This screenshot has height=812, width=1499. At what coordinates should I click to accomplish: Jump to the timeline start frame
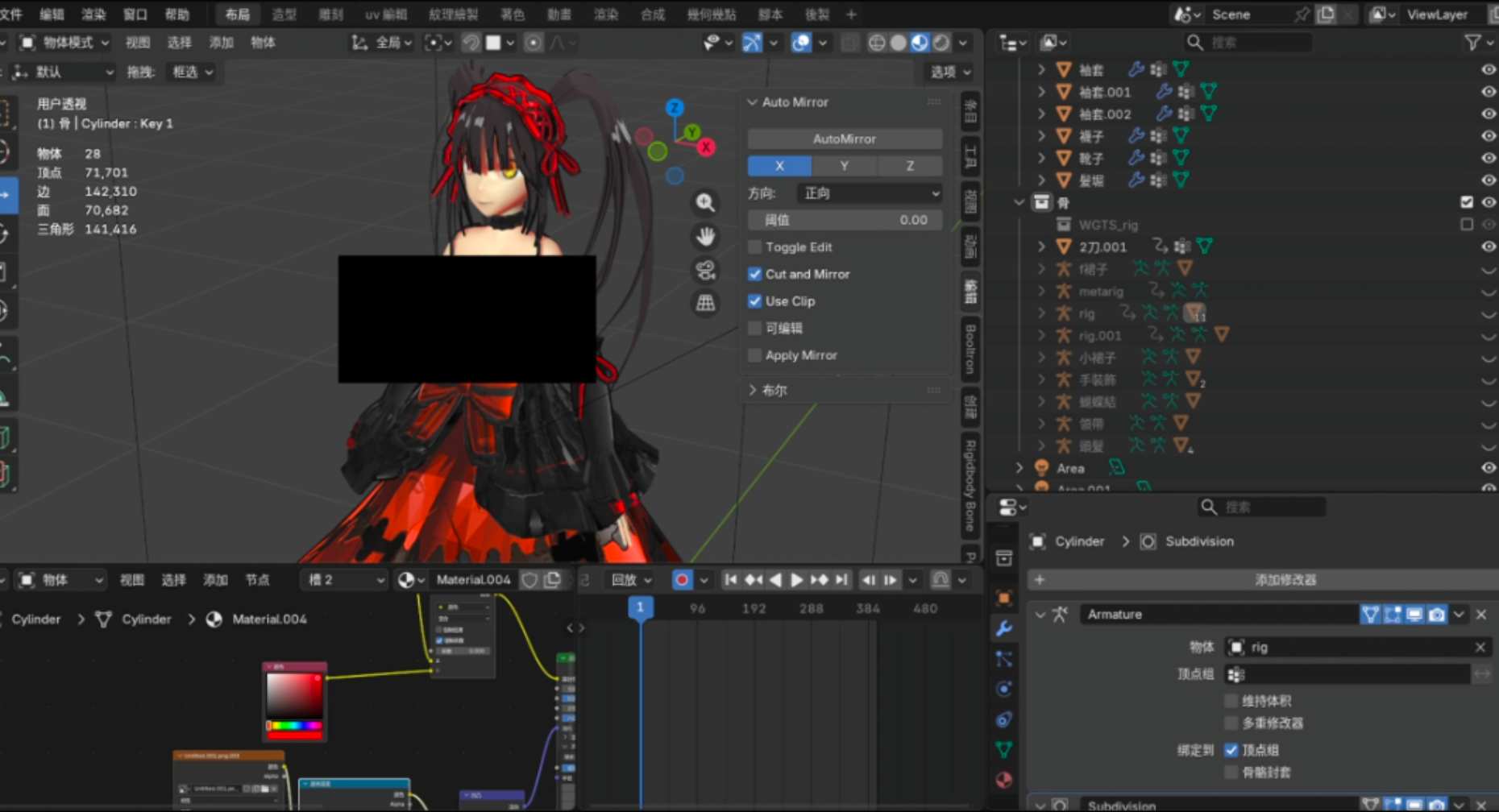731,580
